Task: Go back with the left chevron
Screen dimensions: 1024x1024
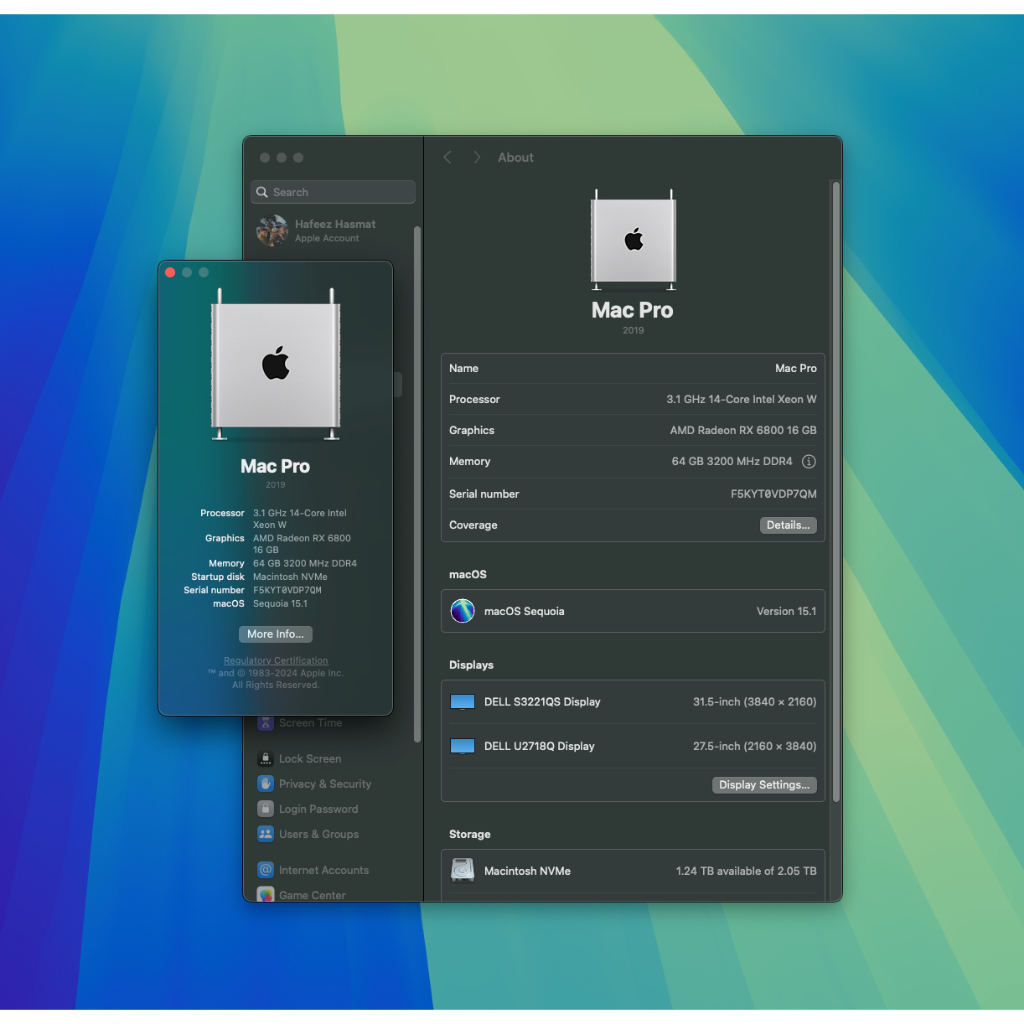Action: point(447,158)
